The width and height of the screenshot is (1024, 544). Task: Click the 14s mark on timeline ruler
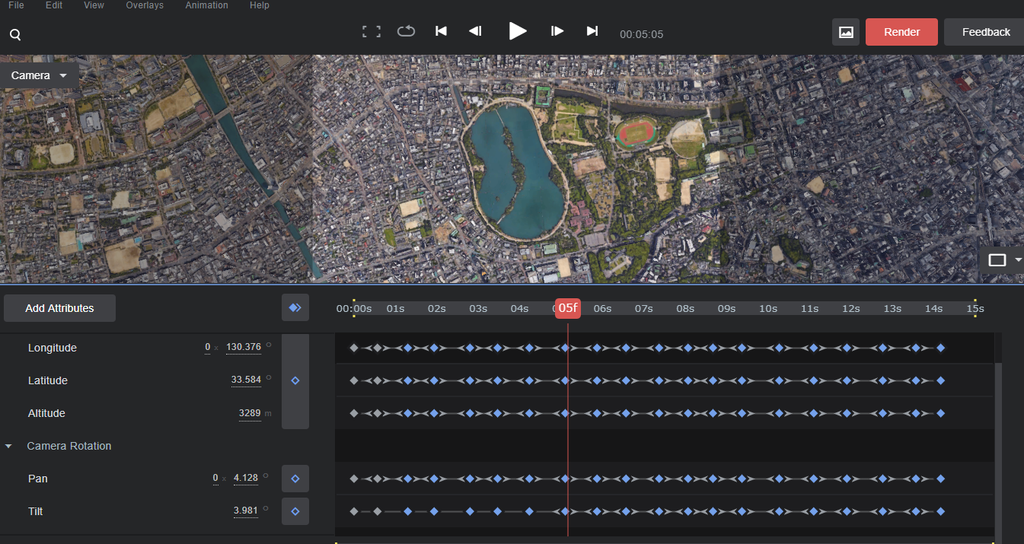[x=933, y=308]
